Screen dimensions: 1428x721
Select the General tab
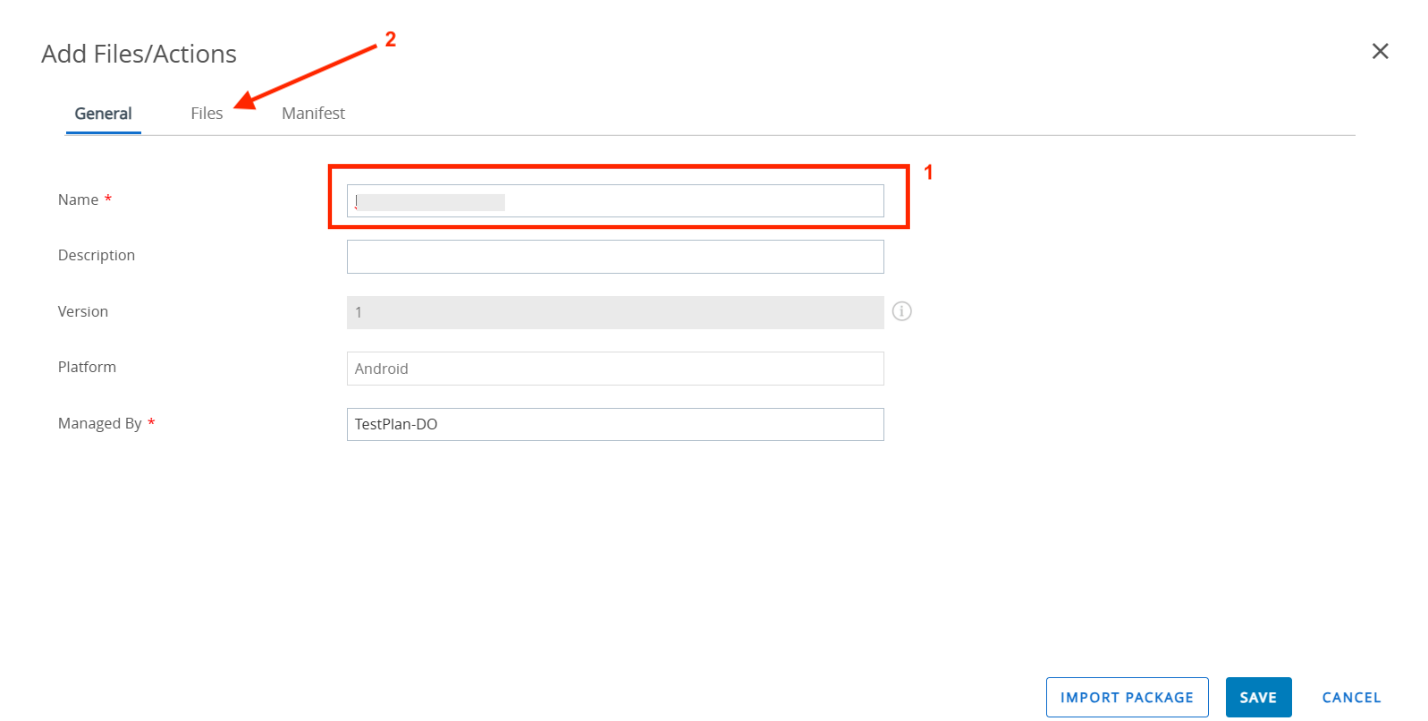coord(103,113)
